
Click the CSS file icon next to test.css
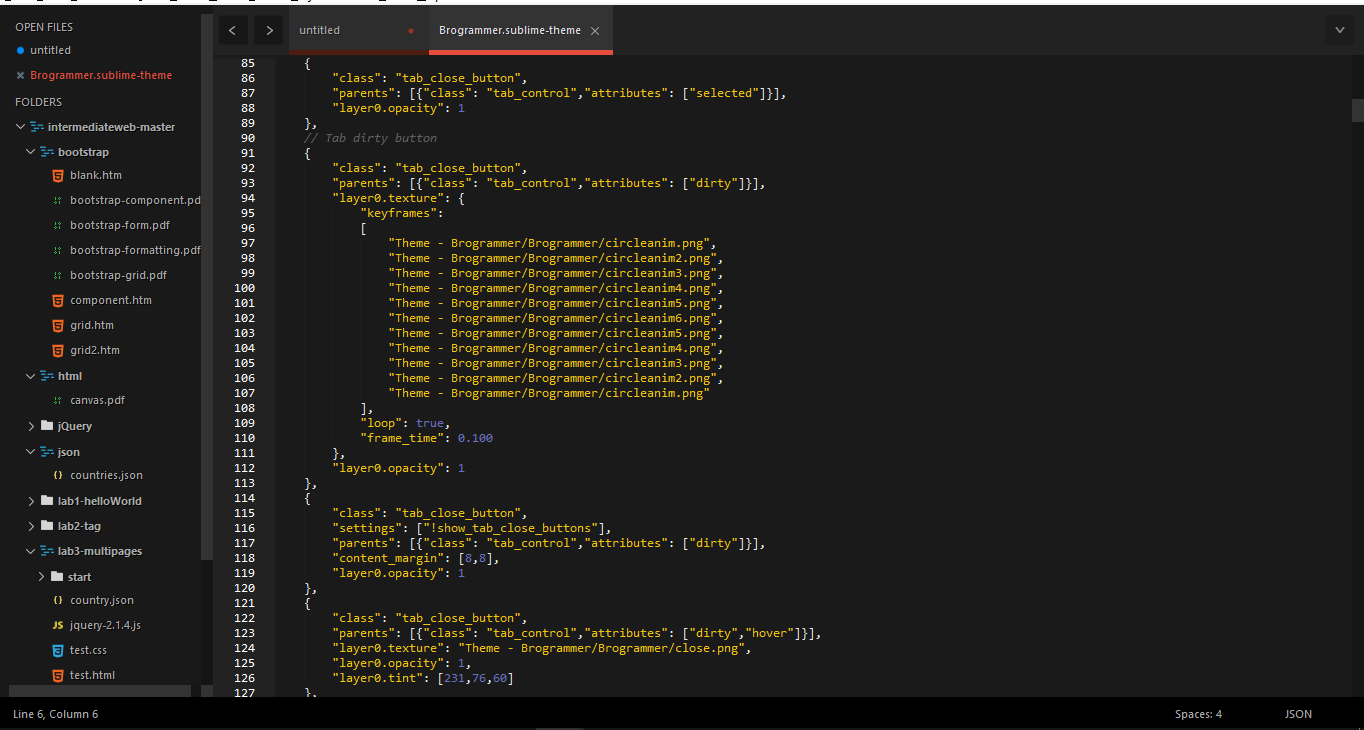(x=57, y=650)
